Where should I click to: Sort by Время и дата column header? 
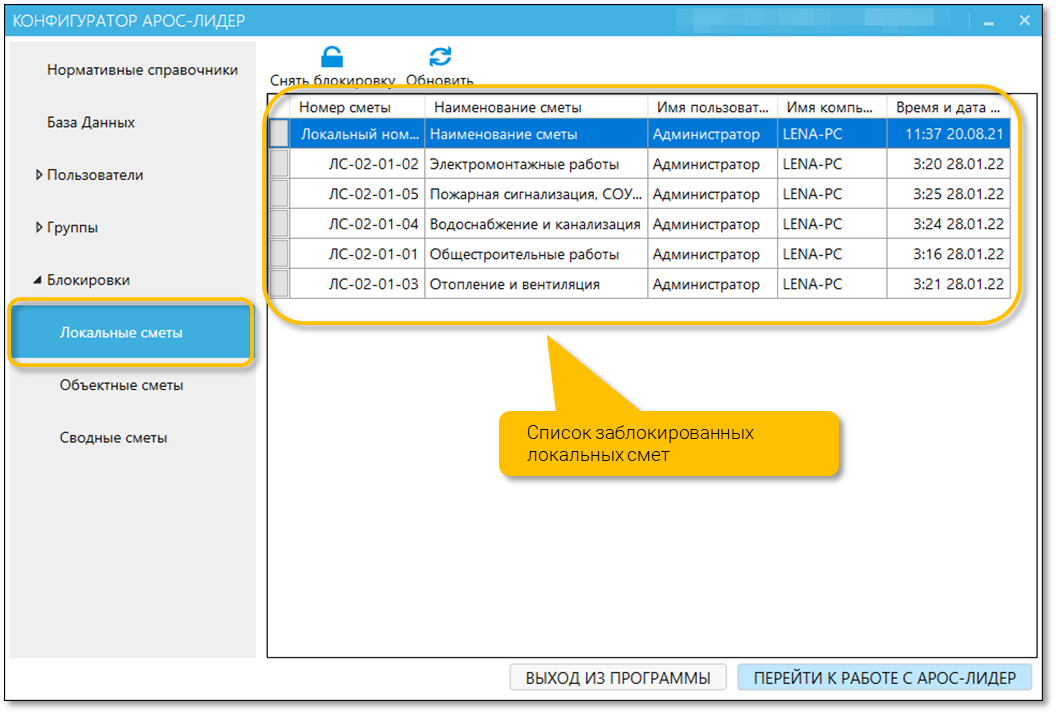tap(948, 107)
